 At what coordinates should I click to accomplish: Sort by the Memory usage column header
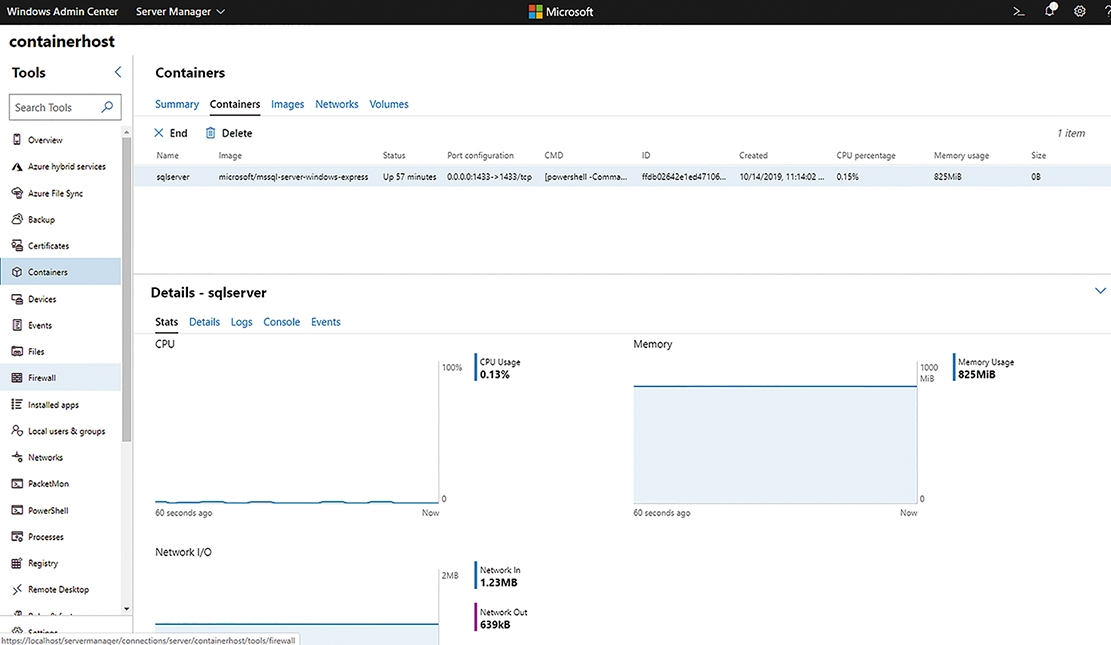[x=961, y=155]
